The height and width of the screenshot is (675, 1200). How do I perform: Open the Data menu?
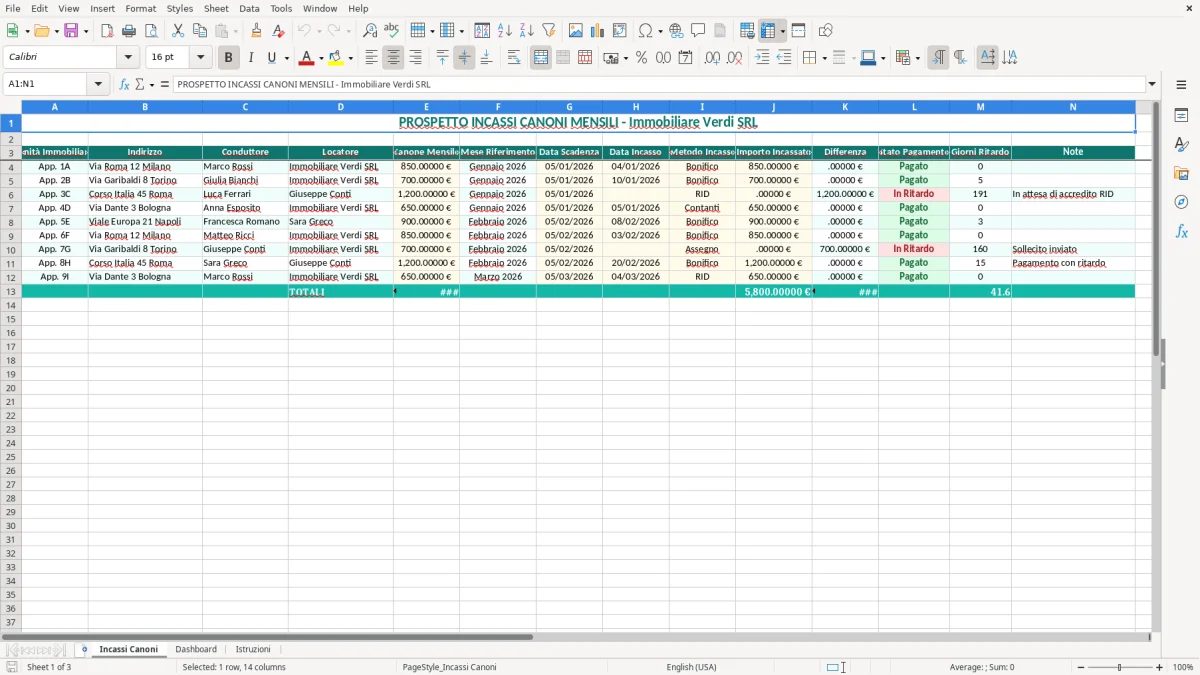click(249, 8)
